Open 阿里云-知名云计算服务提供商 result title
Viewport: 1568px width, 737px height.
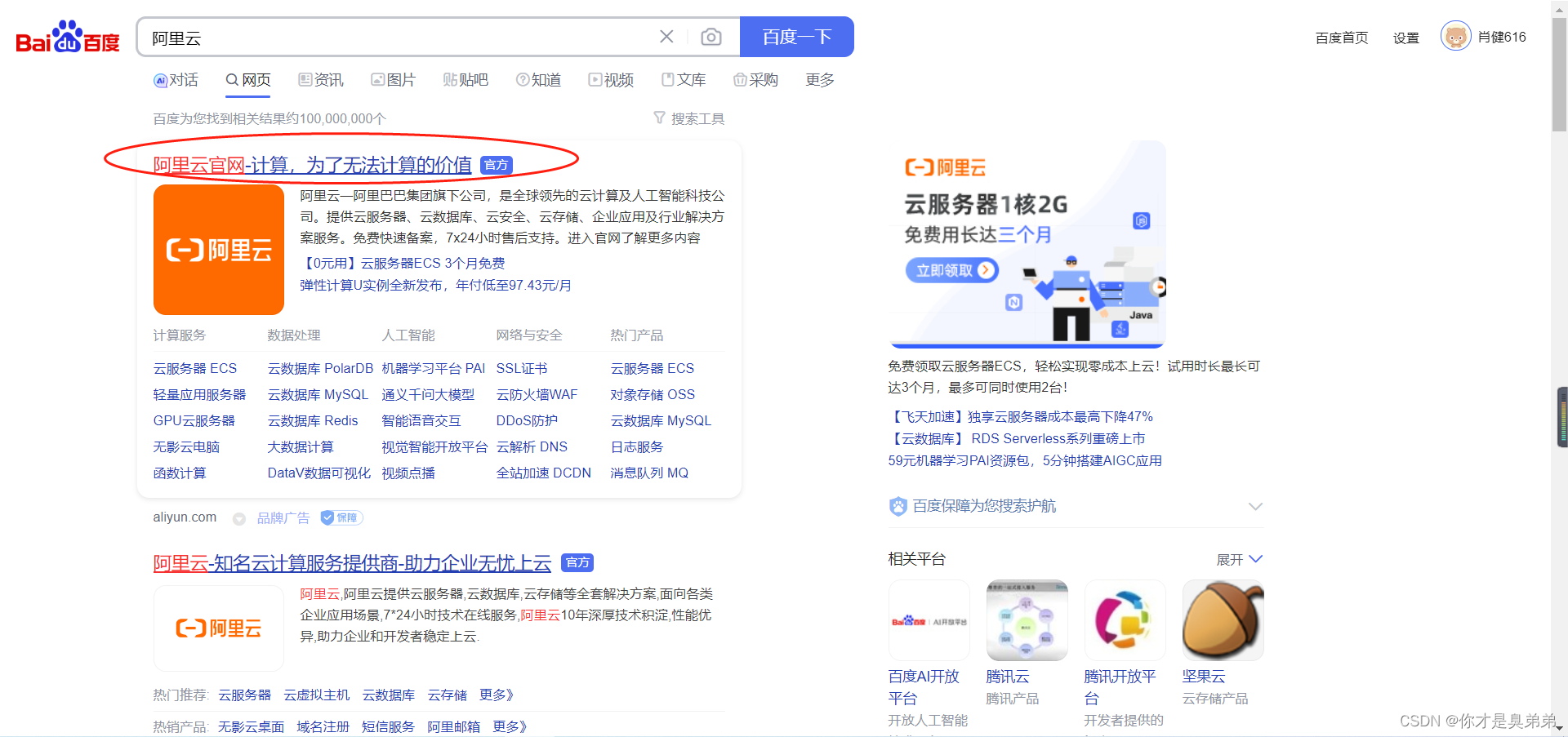[x=352, y=562]
